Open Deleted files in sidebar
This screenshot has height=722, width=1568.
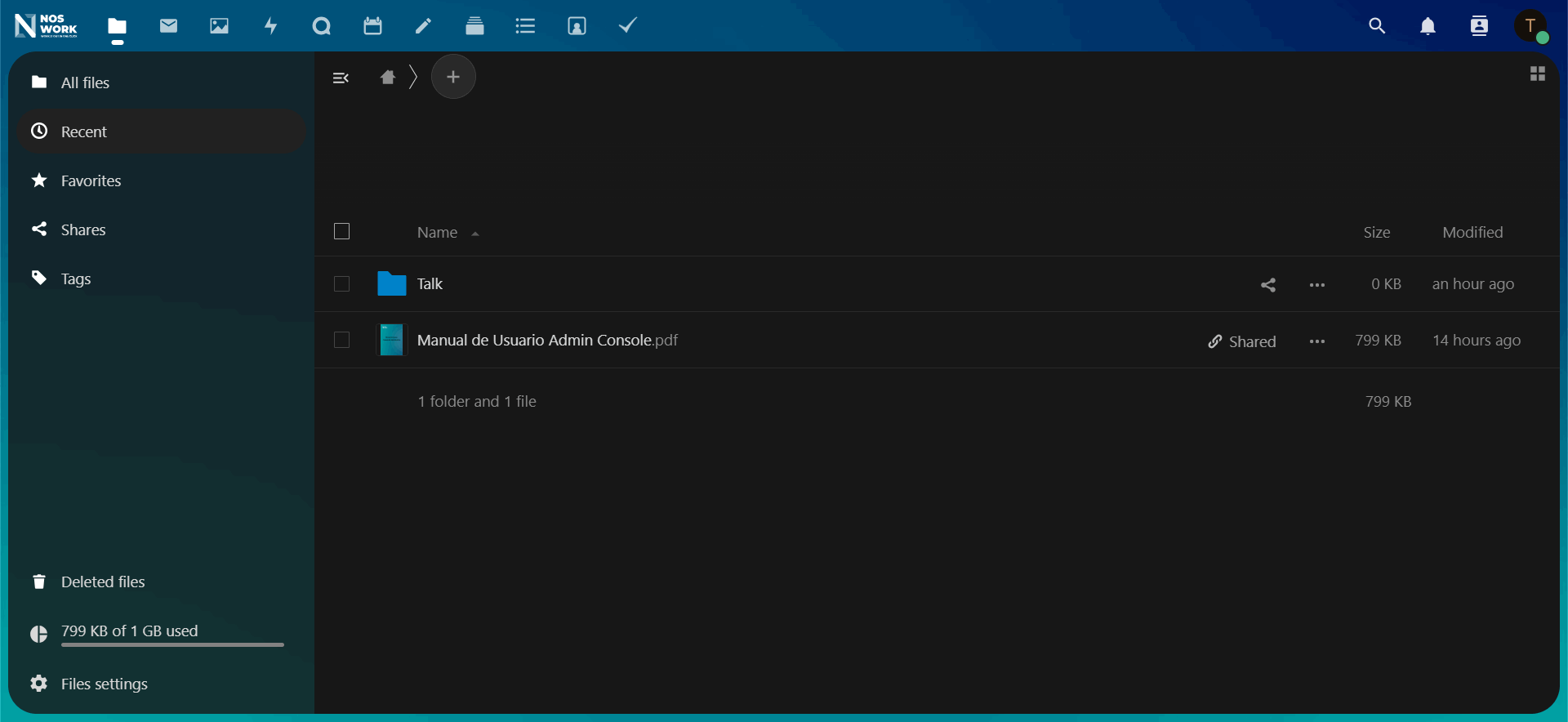pos(161,582)
